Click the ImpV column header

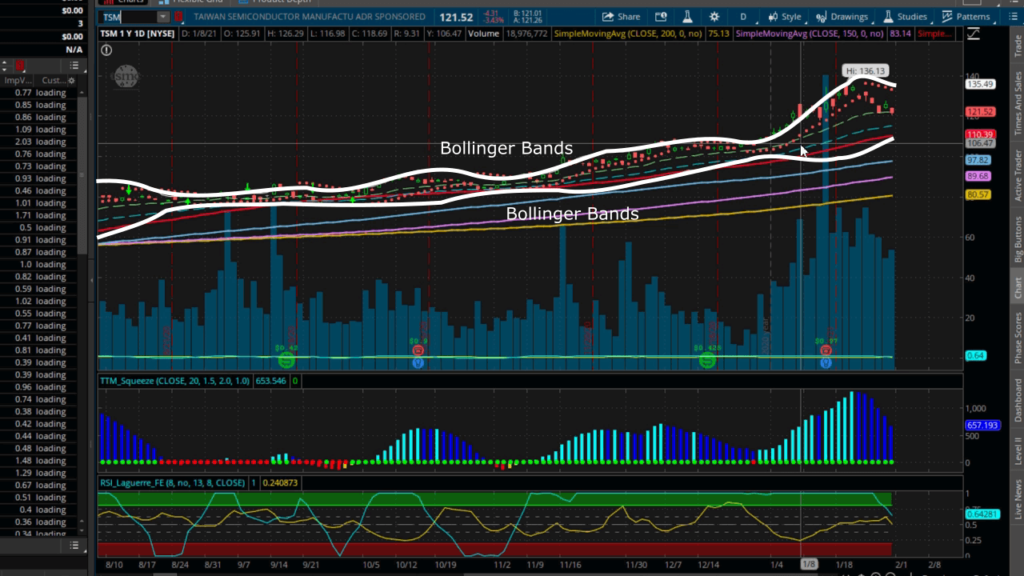click(x=18, y=80)
